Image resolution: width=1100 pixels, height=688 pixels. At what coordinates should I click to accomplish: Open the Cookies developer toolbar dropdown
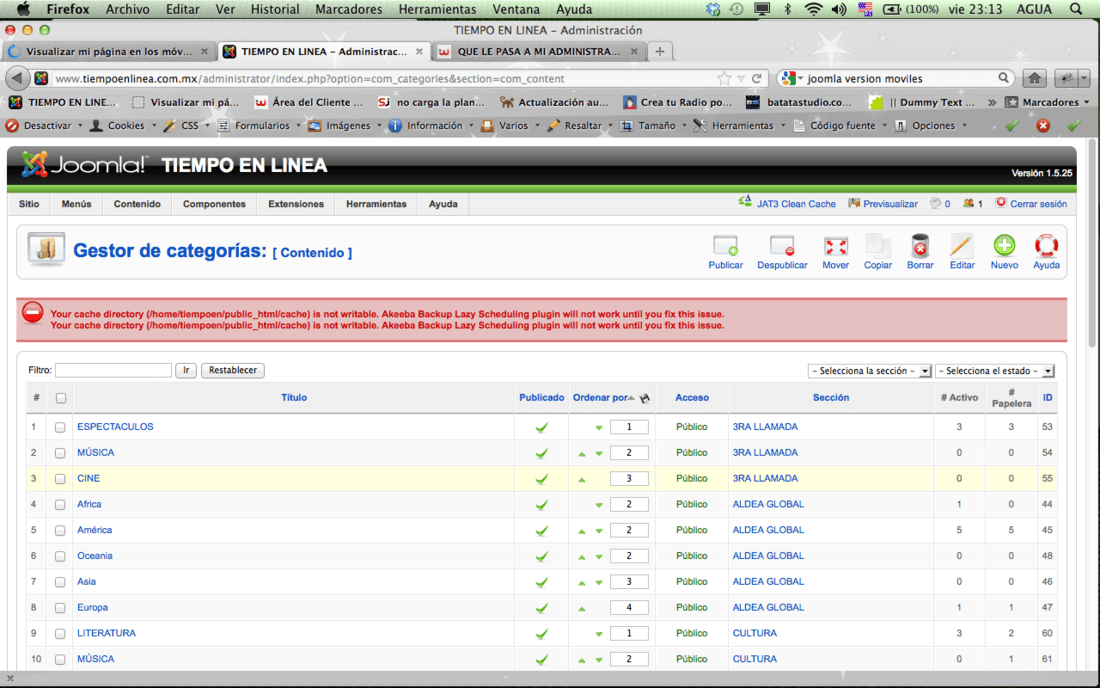point(121,126)
